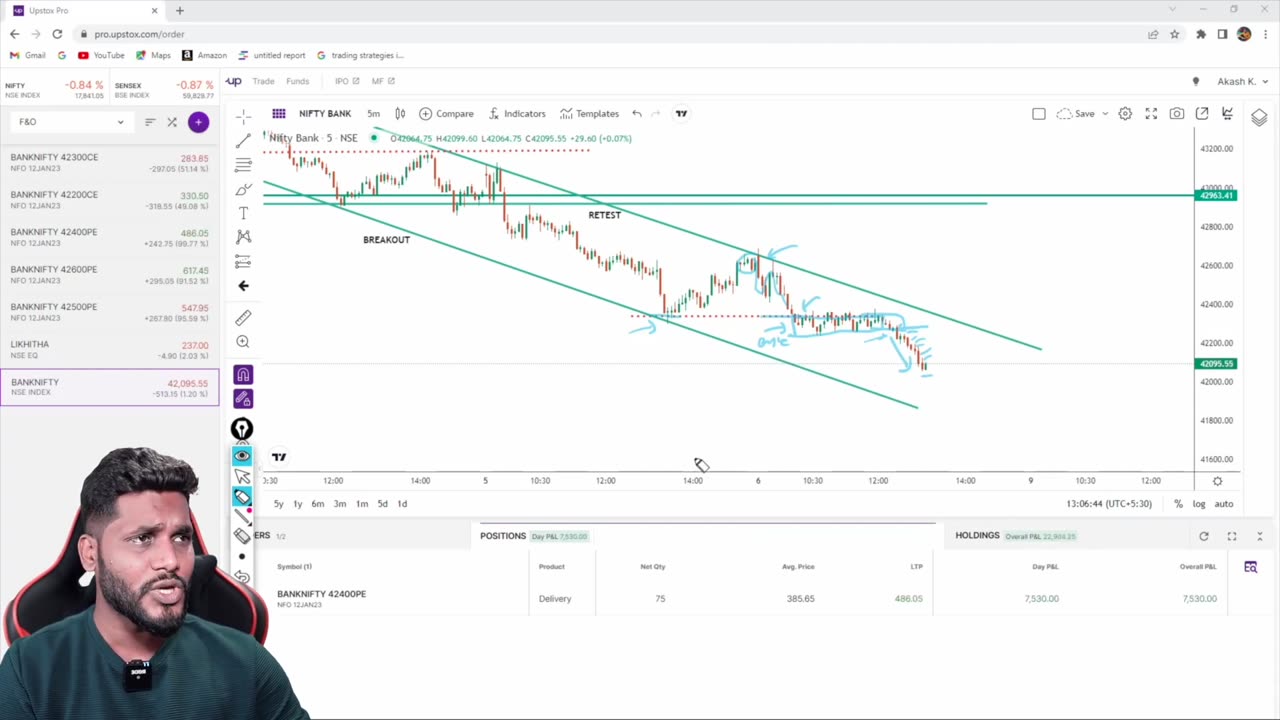Image resolution: width=1280 pixels, height=720 pixels.
Task: Open the Trade menu
Action: [263, 81]
